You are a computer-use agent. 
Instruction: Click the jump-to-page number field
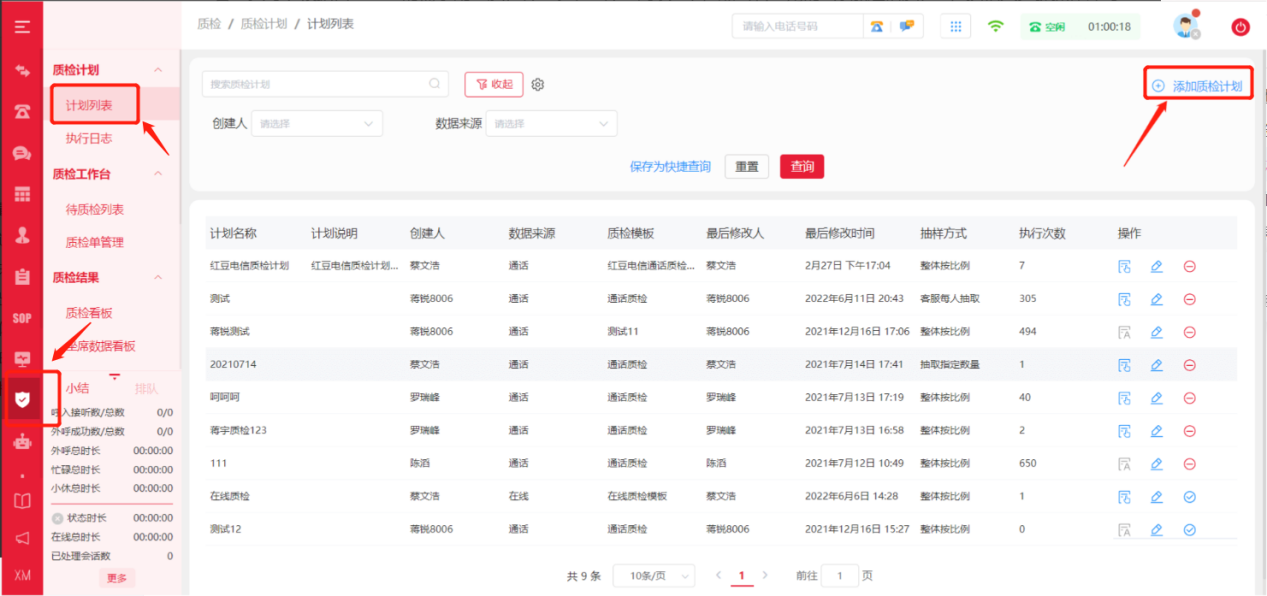[840, 576]
